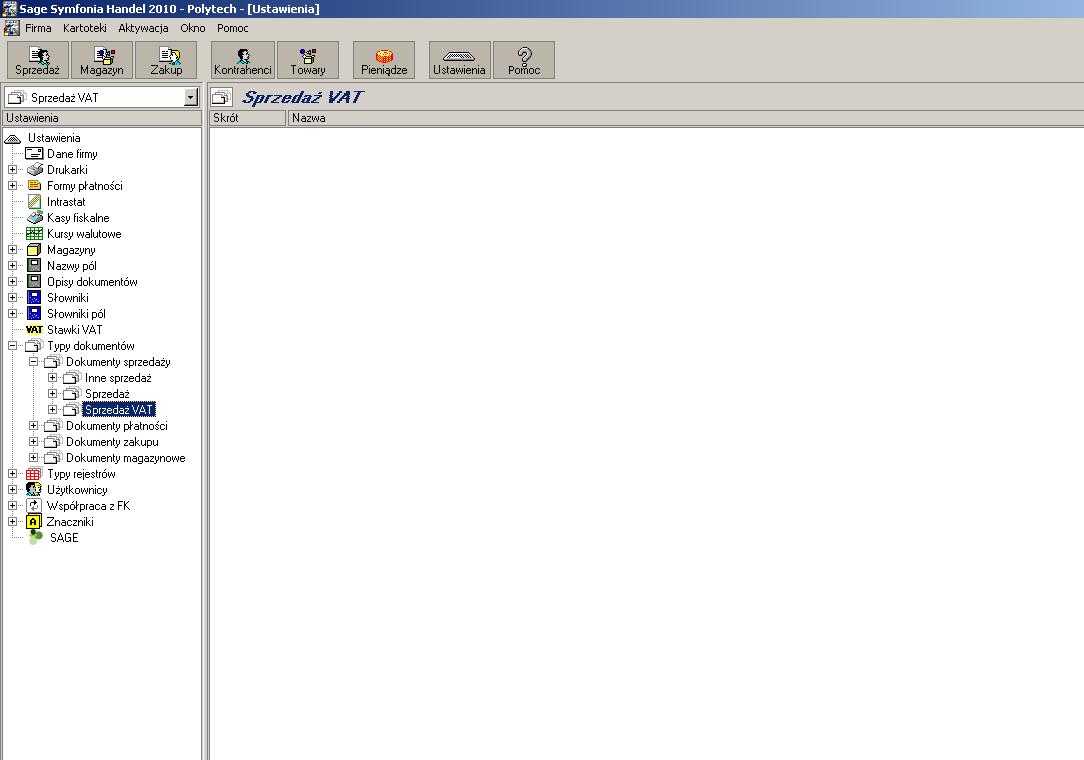Open the Okno menu
This screenshot has height=760, width=1084.
193,28
